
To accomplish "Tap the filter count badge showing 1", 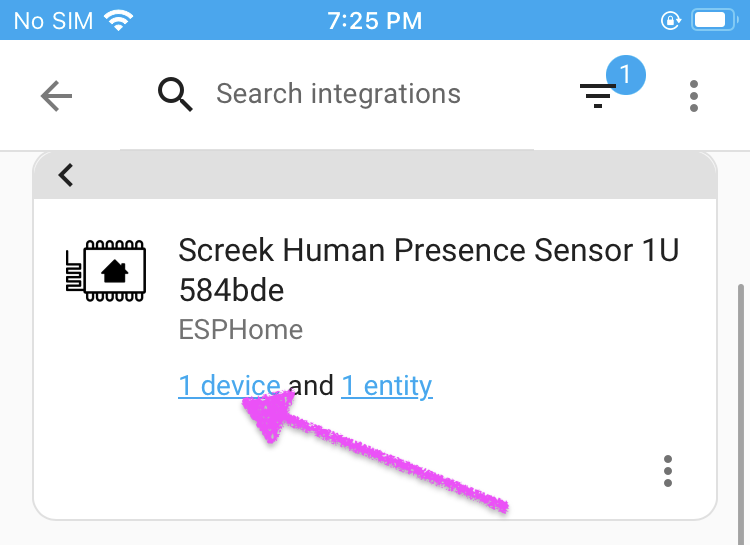I will (x=626, y=75).
